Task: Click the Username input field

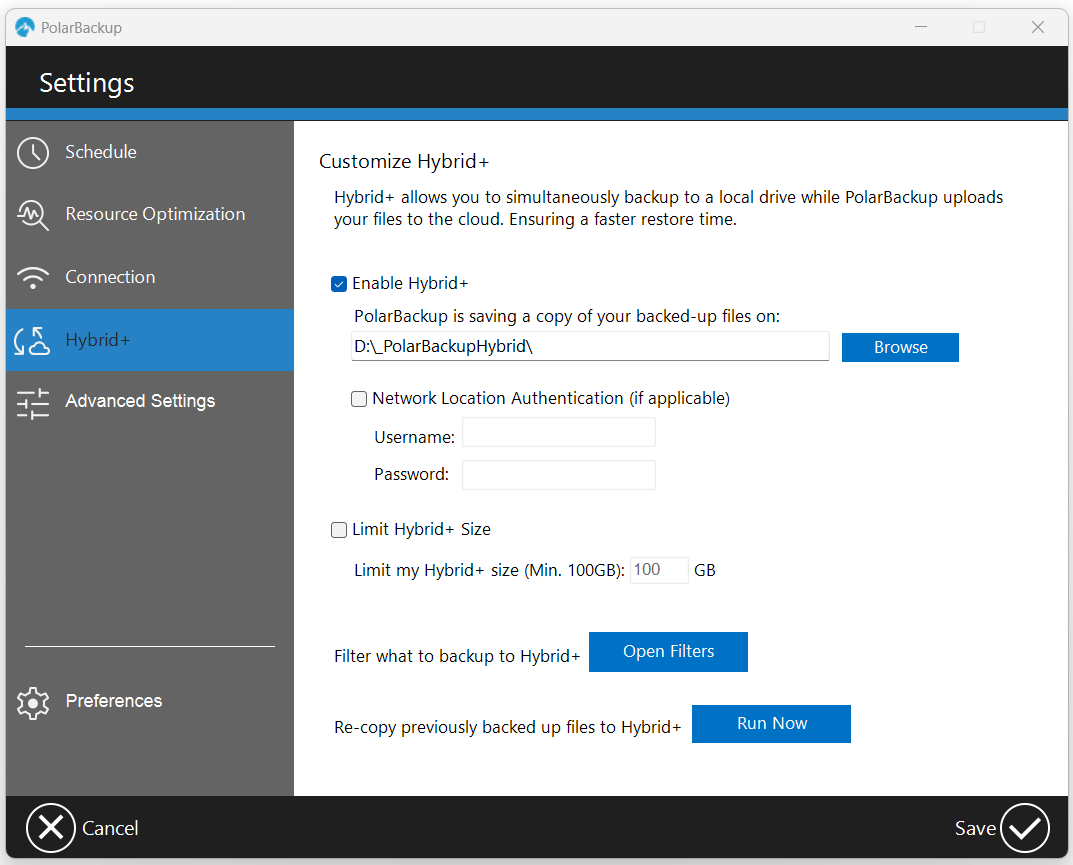Action: point(558,432)
